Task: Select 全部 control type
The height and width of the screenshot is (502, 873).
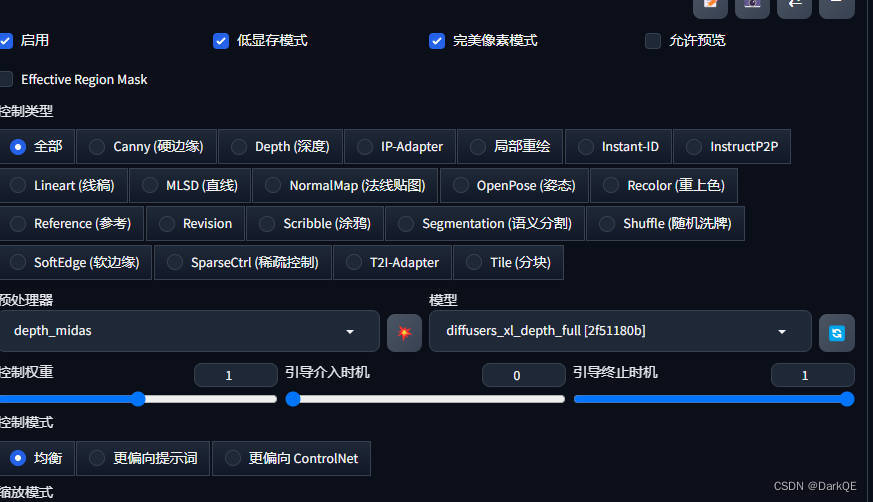Action: (x=37, y=146)
